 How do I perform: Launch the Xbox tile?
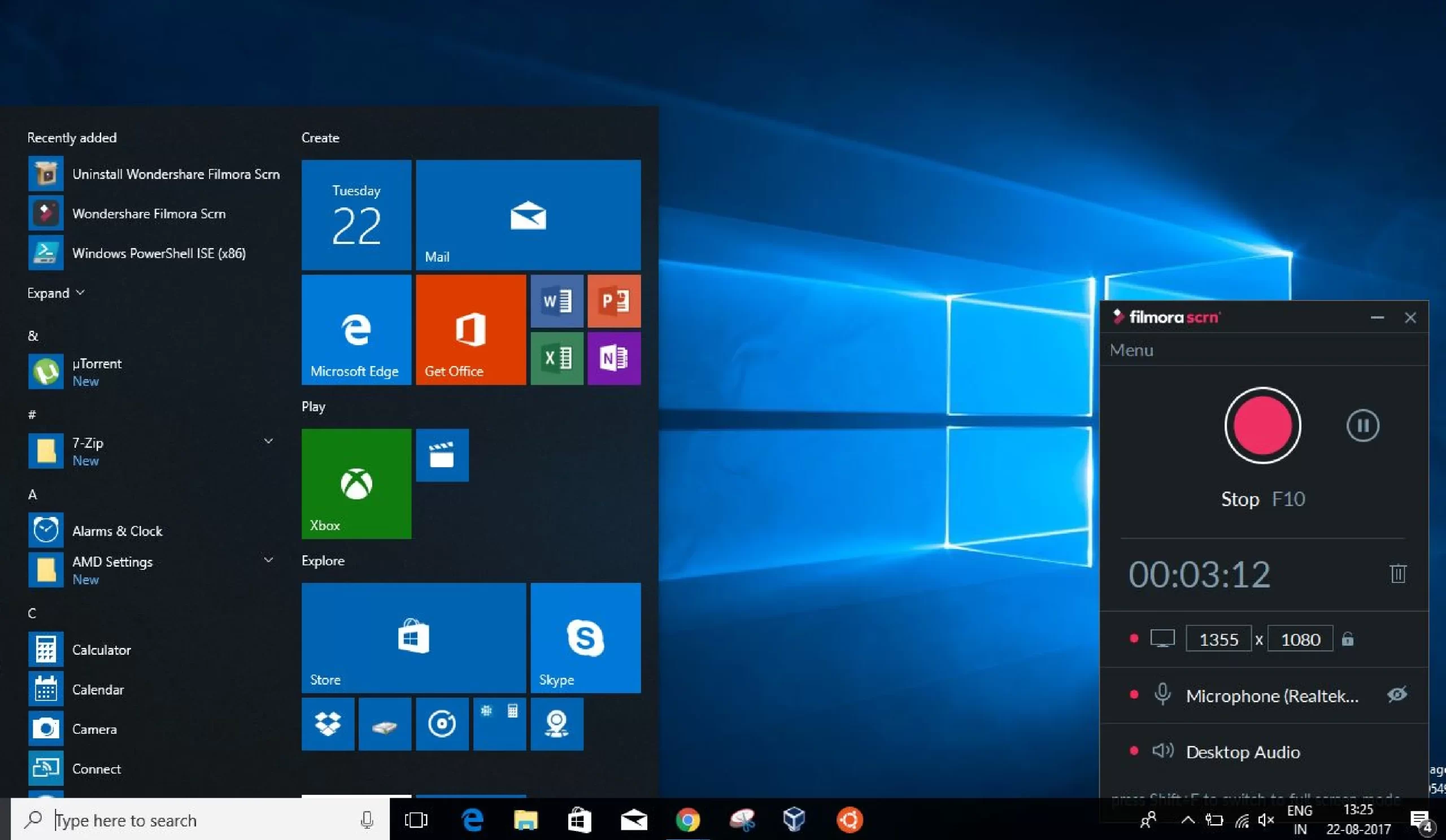click(356, 484)
